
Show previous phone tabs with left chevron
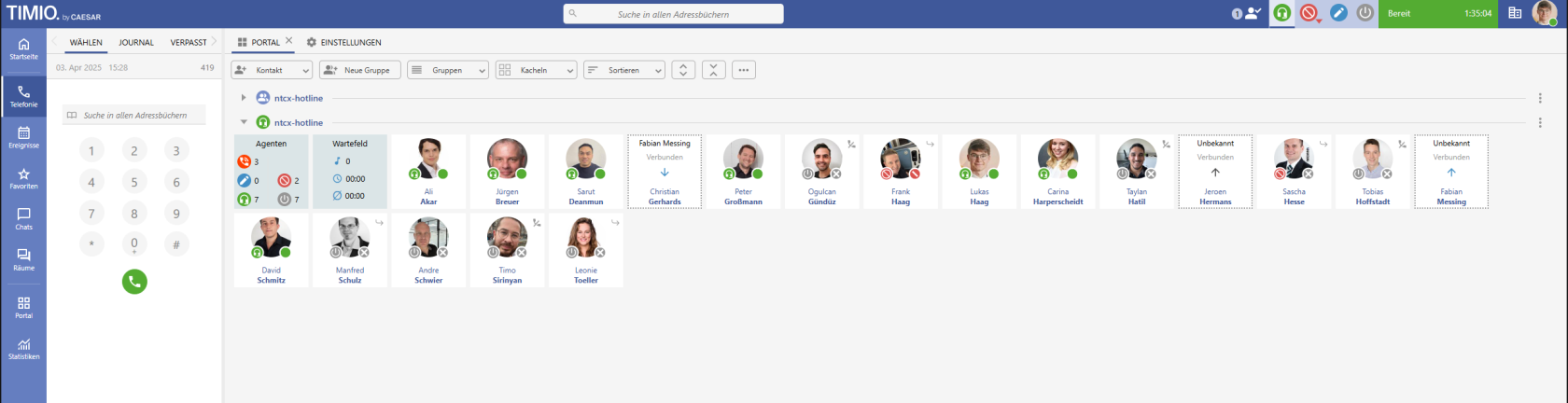(54, 41)
